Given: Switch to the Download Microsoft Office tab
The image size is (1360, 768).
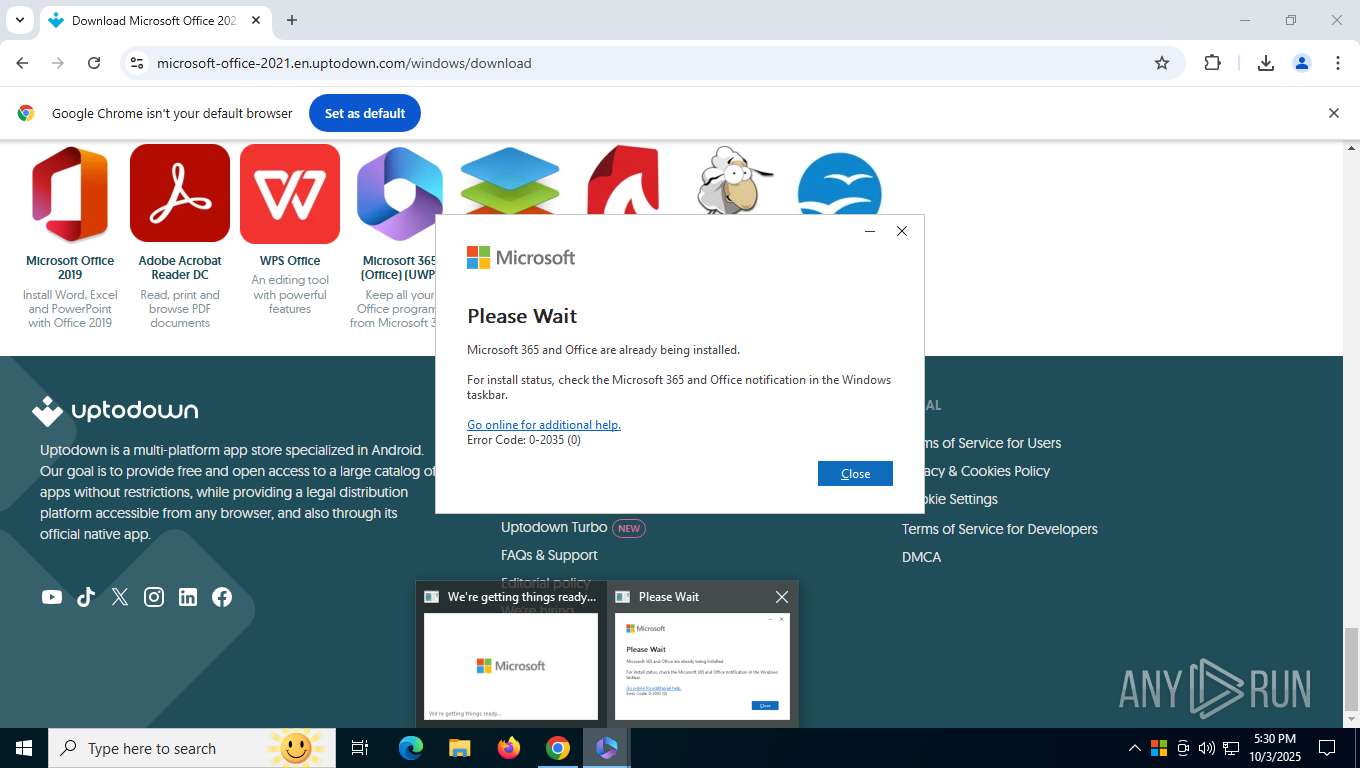Looking at the screenshot, I should [155, 20].
